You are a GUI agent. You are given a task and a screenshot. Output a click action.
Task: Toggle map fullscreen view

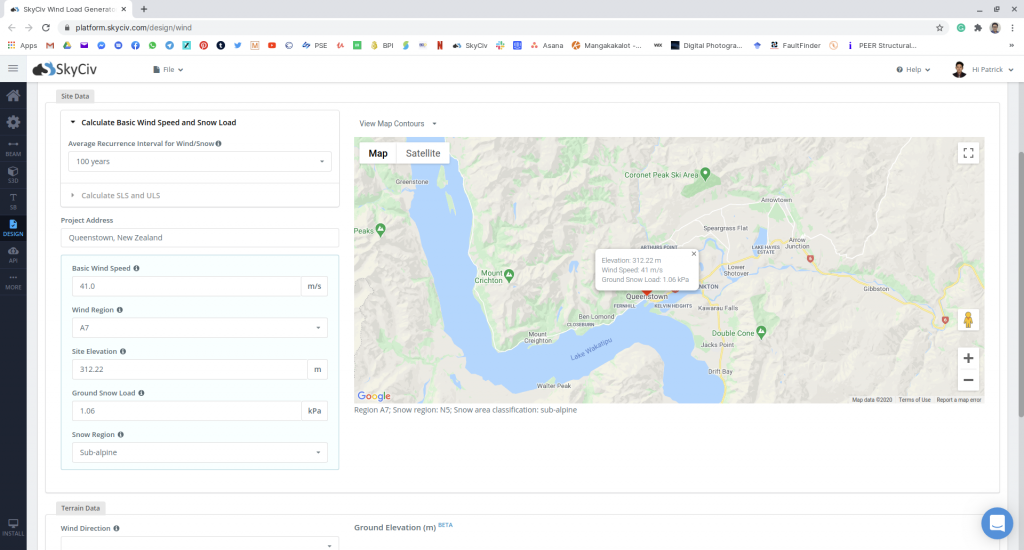(x=967, y=153)
